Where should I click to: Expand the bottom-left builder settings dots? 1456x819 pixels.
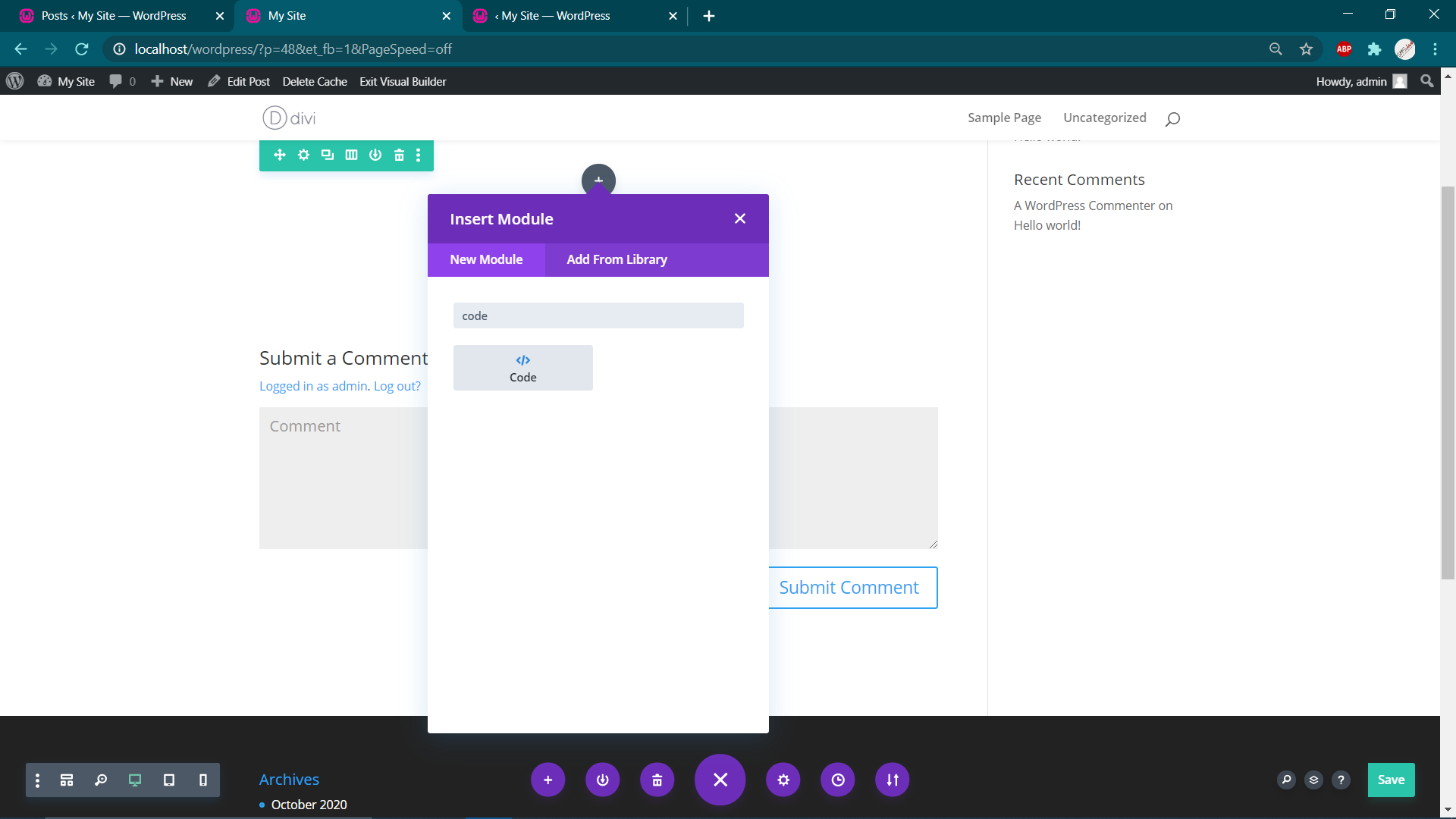click(x=37, y=780)
